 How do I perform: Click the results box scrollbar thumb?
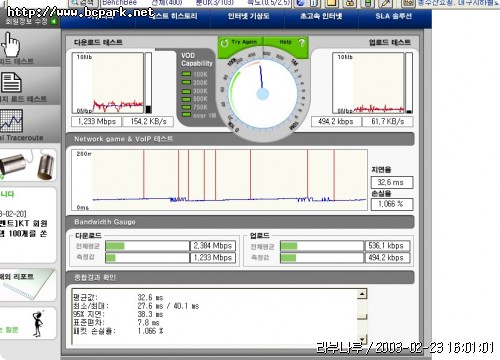362,317
